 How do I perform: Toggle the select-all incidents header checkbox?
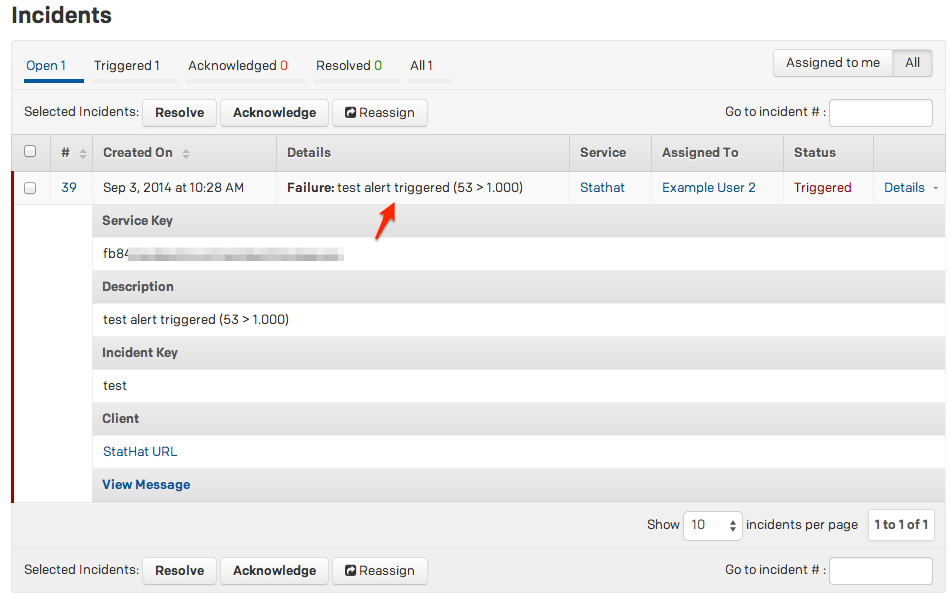[30, 152]
